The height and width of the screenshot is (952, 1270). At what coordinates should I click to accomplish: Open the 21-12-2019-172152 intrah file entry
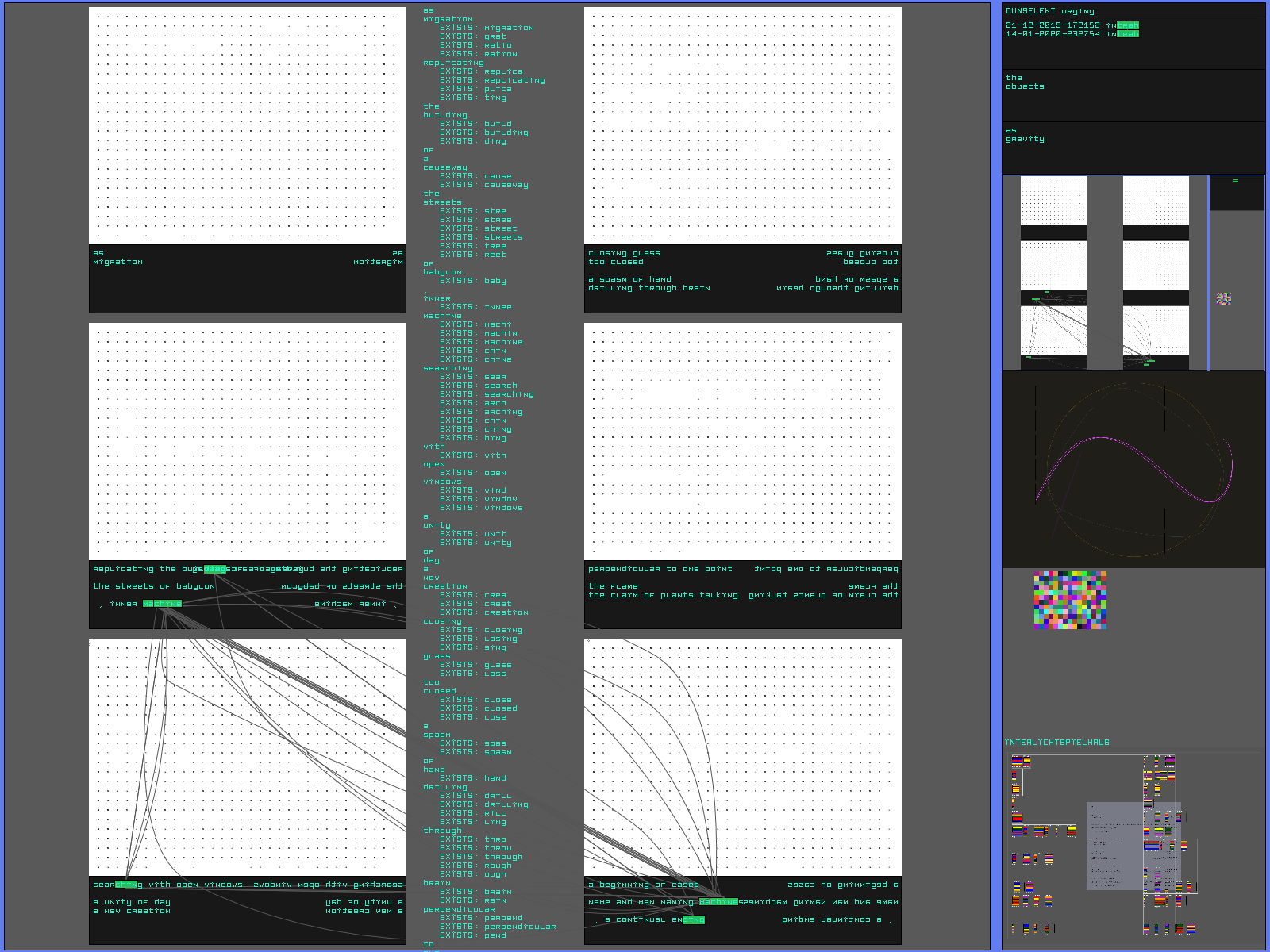[1072, 25]
